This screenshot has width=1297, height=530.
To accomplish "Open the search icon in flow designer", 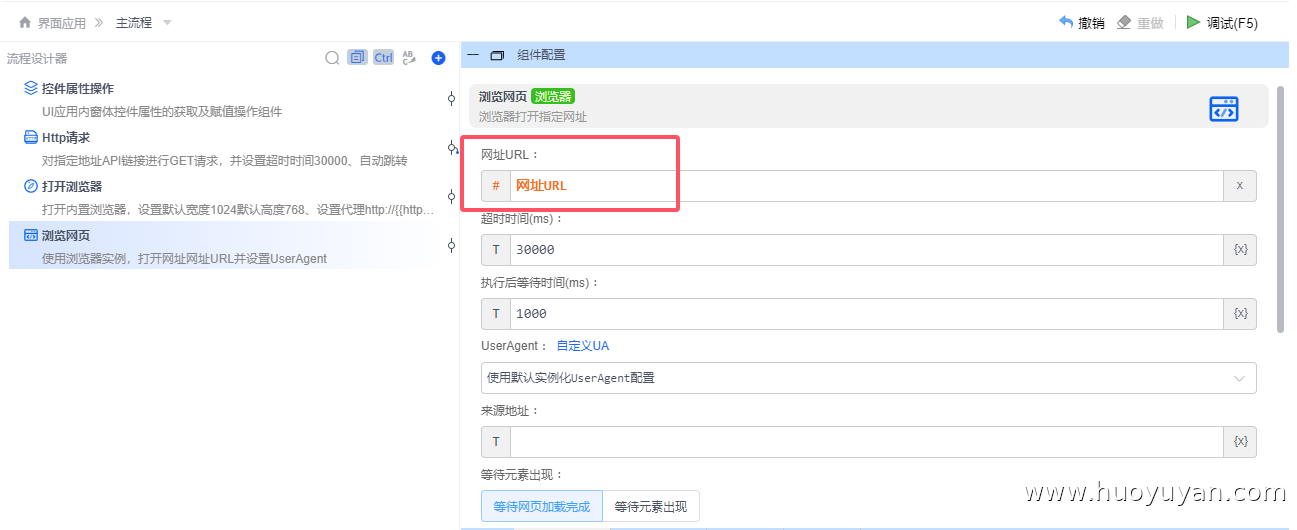I will 332,58.
